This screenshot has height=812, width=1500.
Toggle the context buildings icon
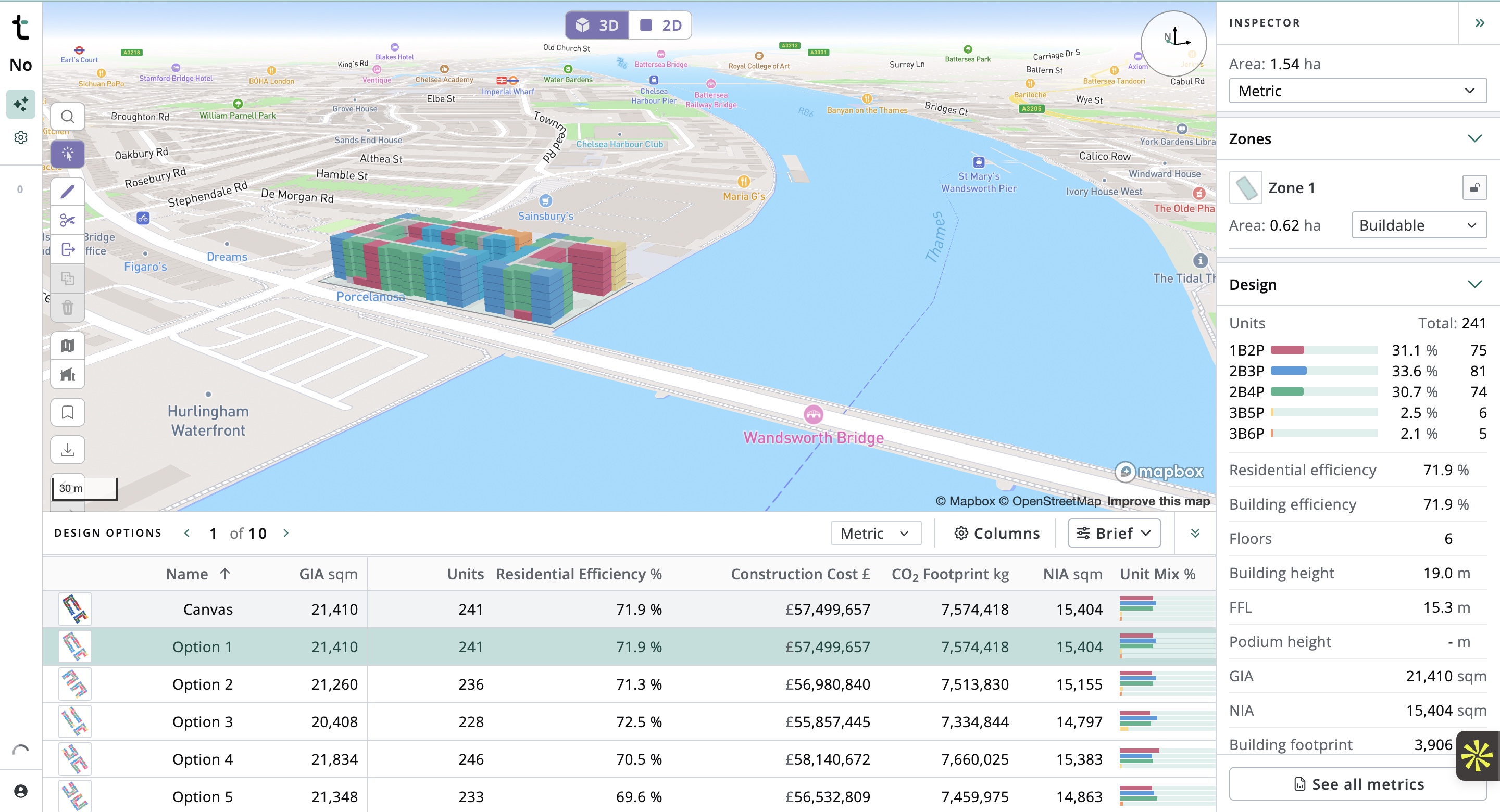[x=68, y=374]
